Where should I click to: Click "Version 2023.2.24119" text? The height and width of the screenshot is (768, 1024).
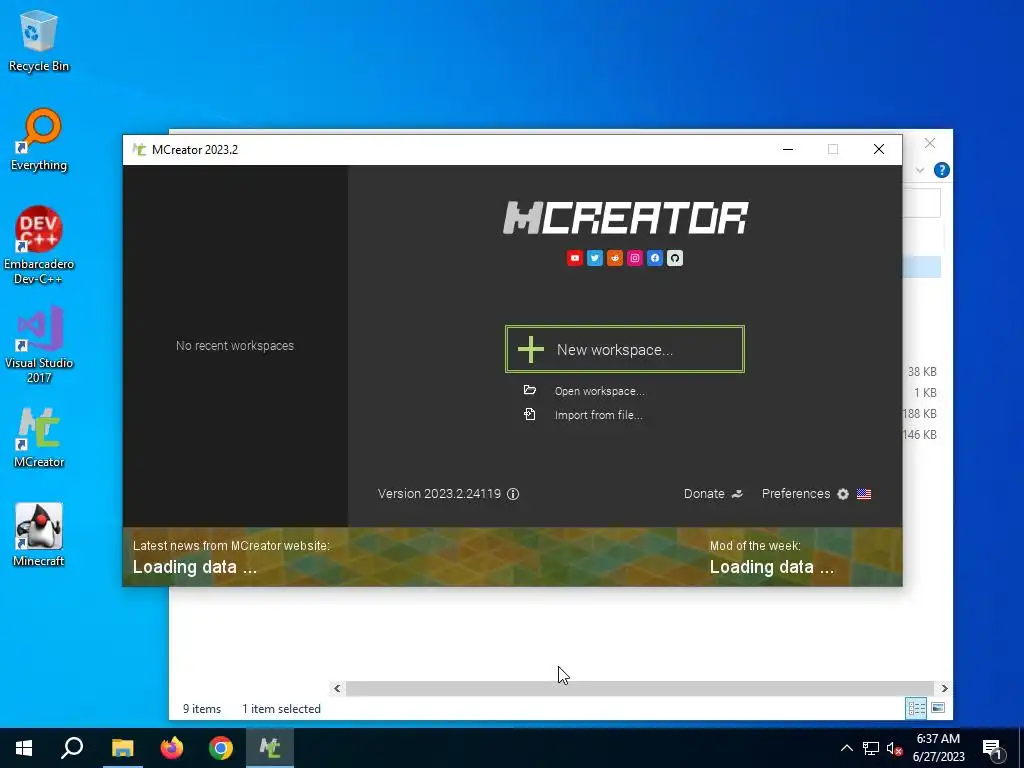point(440,494)
